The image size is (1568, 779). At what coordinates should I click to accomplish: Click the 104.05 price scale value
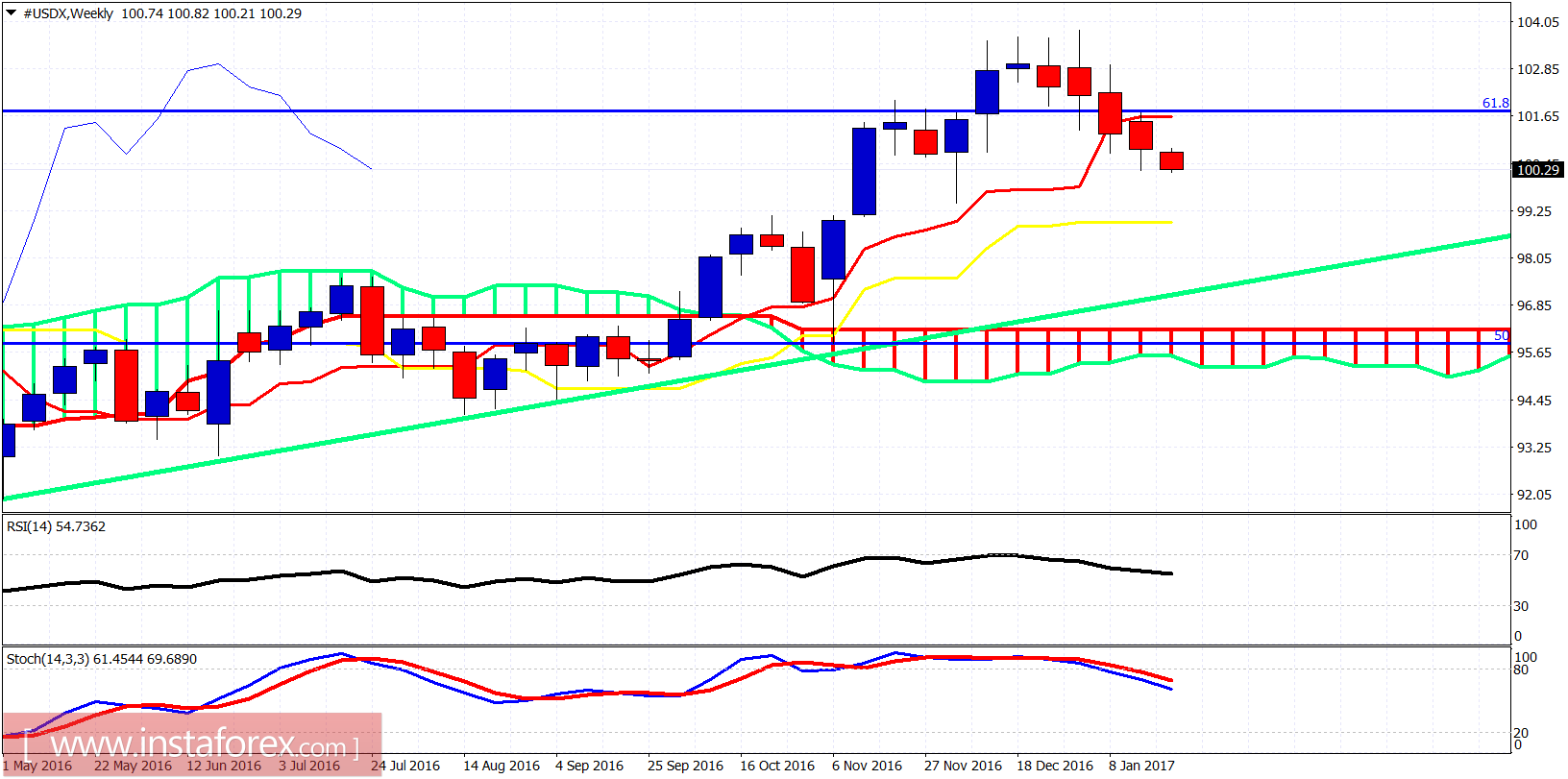1537,22
